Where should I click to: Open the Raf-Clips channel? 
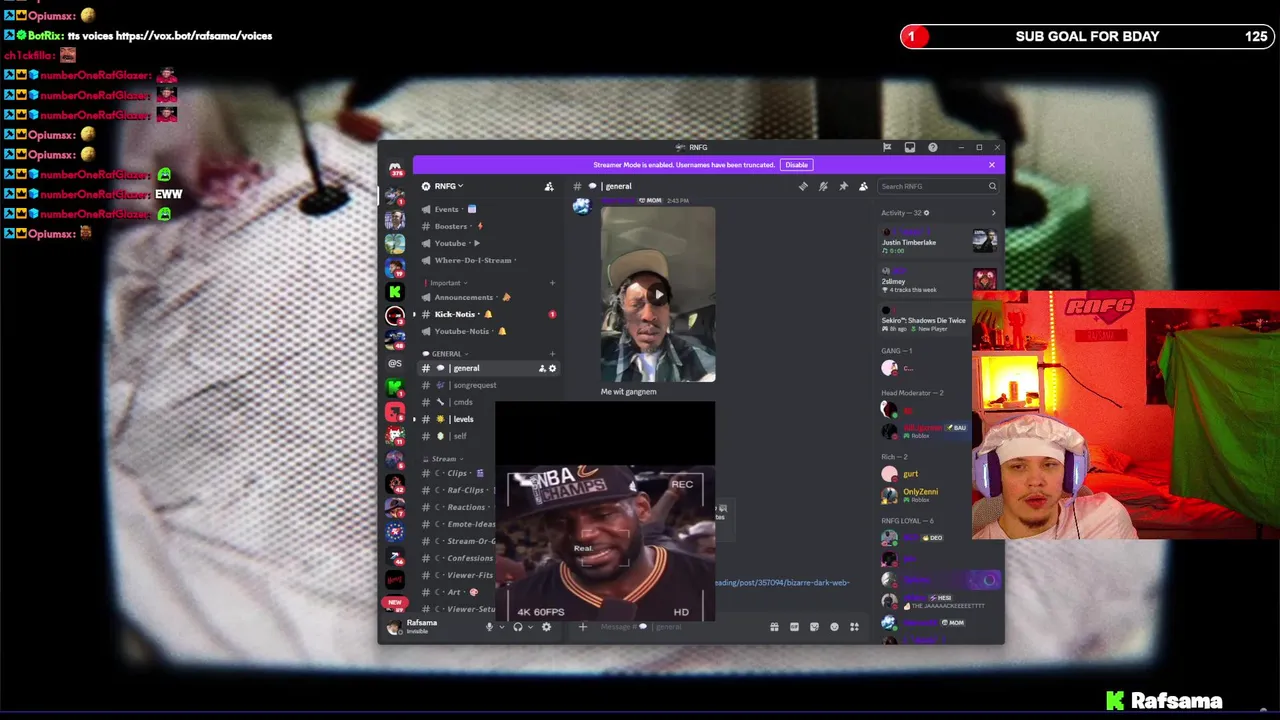point(458,490)
